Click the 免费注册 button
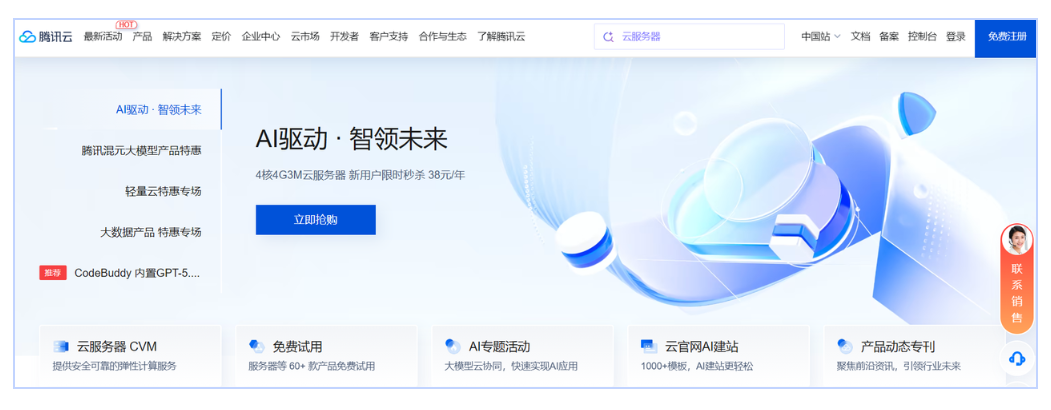Viewport: 1051px width, 410px height. [x=1006, y=37]
